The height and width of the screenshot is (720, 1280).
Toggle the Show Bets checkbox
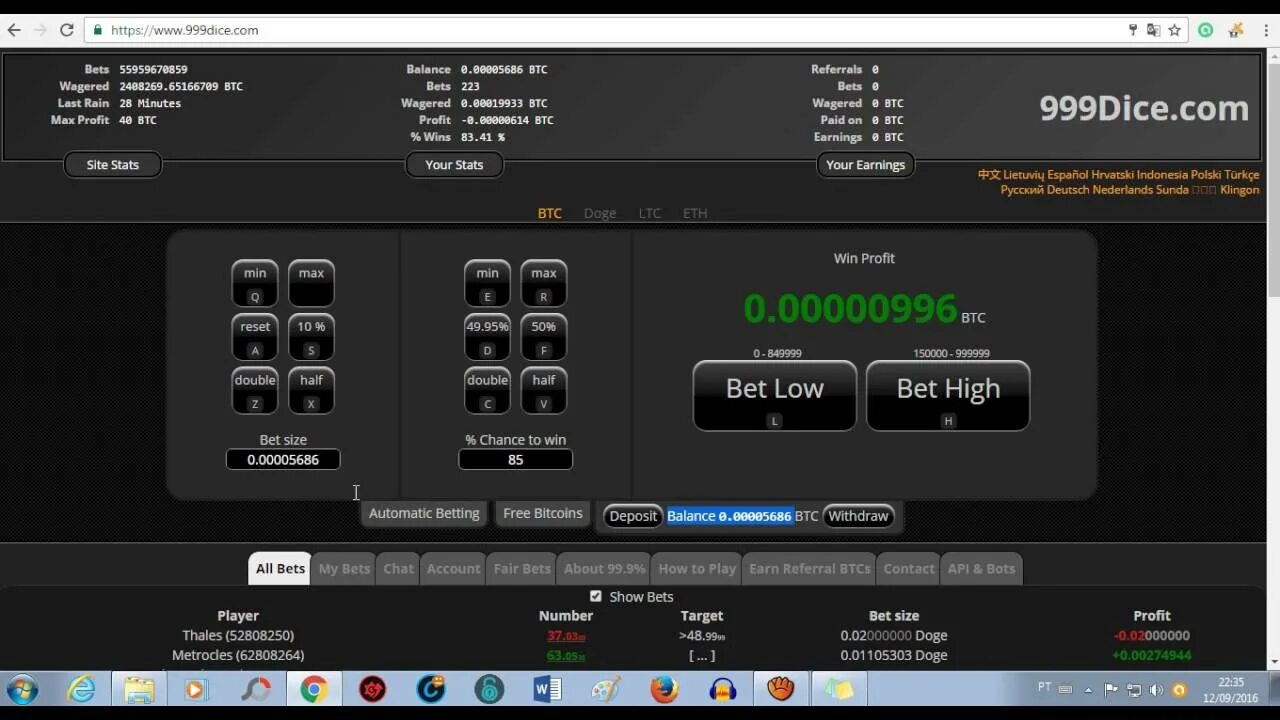pyautogui.click(x=596, y=596)
